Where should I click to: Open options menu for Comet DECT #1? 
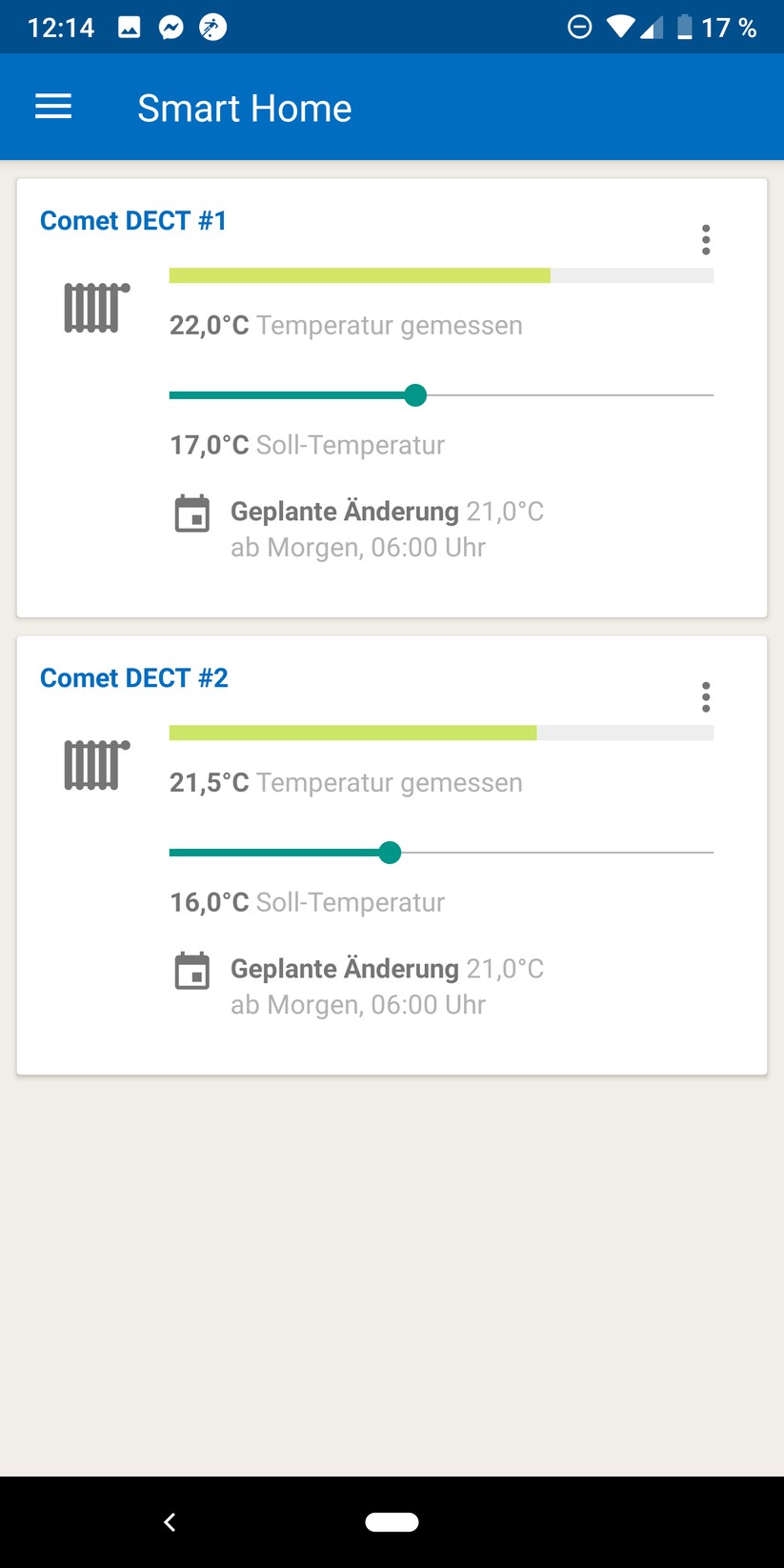tap(706, 240)
